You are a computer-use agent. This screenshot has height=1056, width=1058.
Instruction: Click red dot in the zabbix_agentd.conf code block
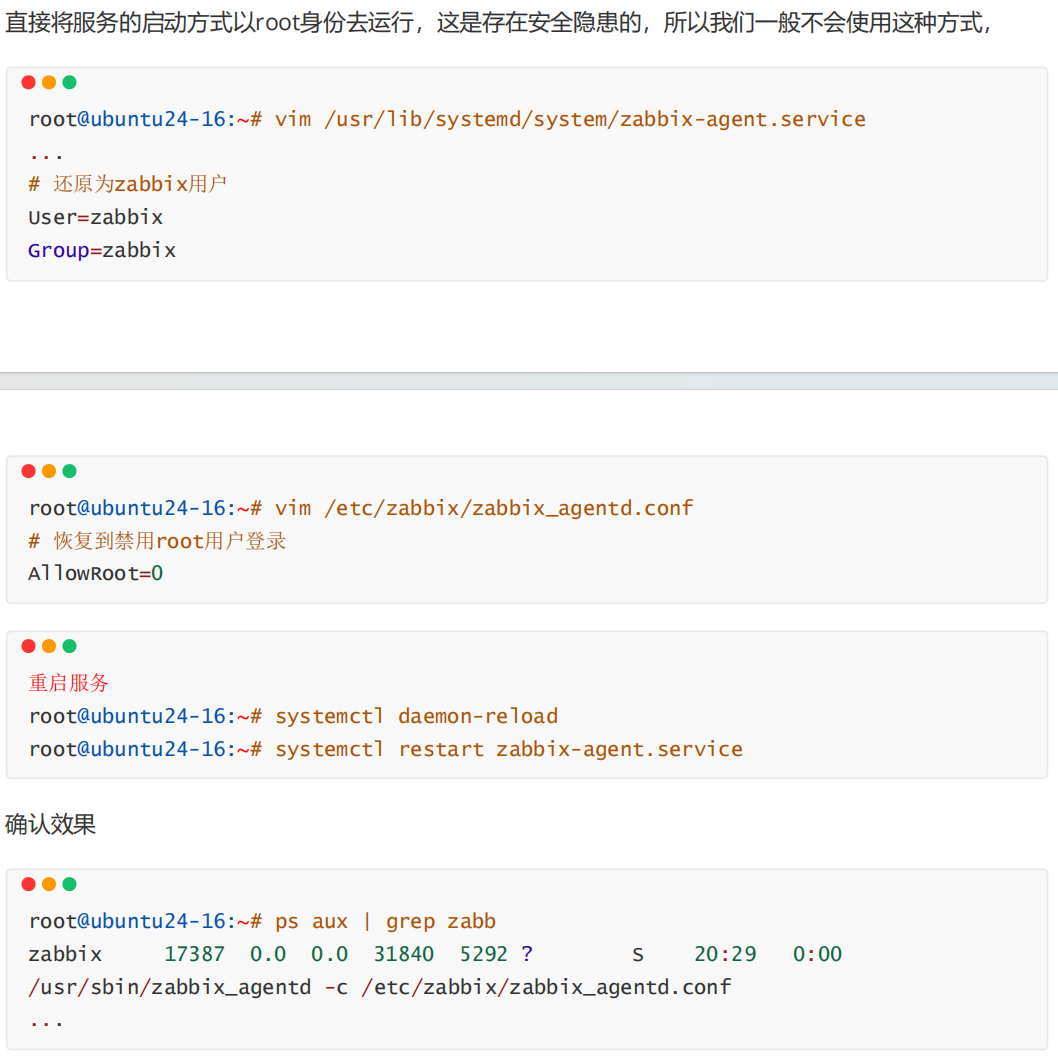point(28,471)
